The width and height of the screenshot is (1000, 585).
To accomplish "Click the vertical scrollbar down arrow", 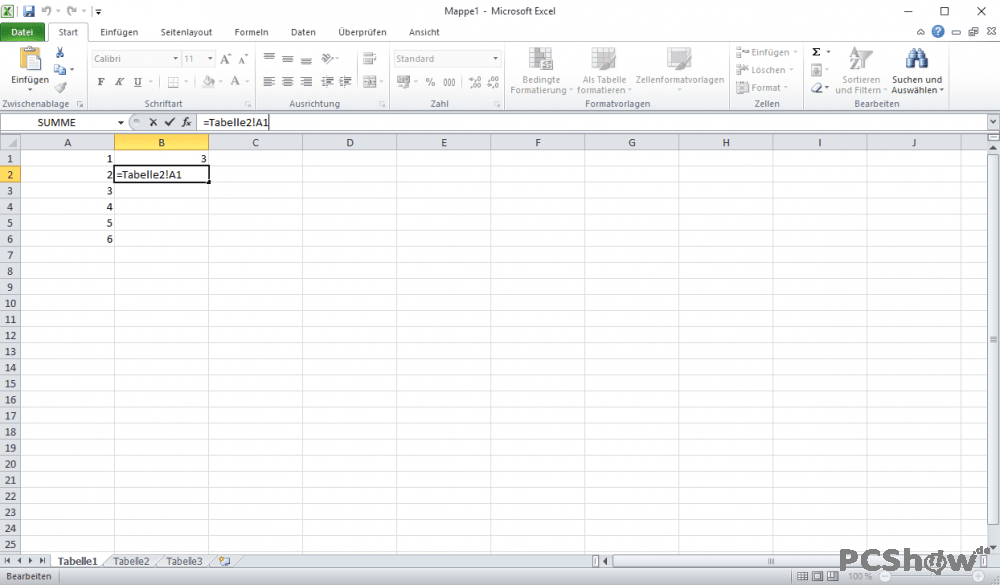I will point(993,549).
